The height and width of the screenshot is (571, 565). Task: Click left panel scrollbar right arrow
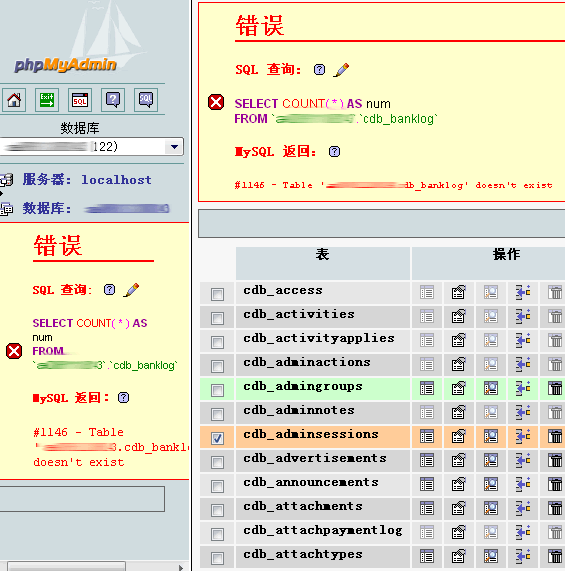181,567
